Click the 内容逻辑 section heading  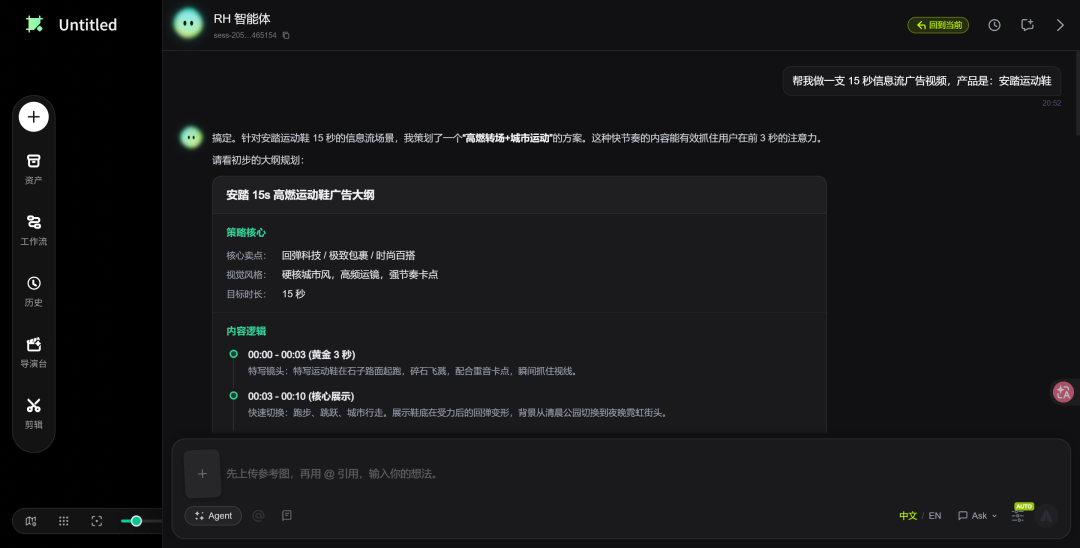tap(246, 331)
